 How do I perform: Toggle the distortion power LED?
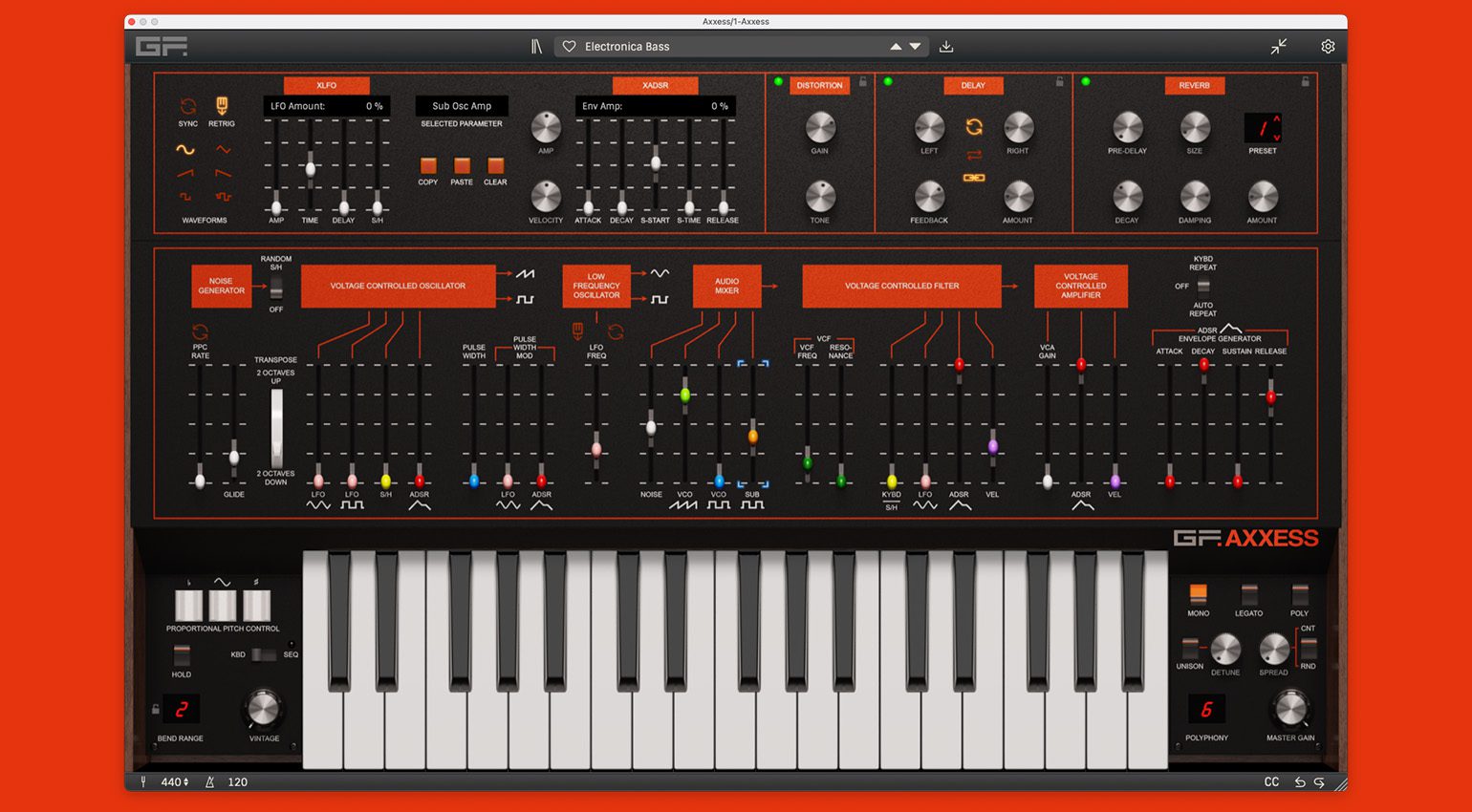click(779, 82)
